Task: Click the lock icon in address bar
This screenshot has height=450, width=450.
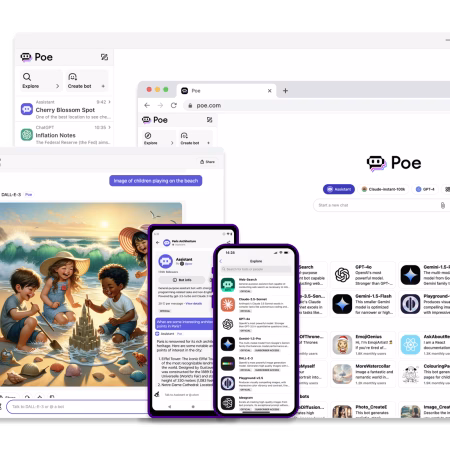Action: 190,106
